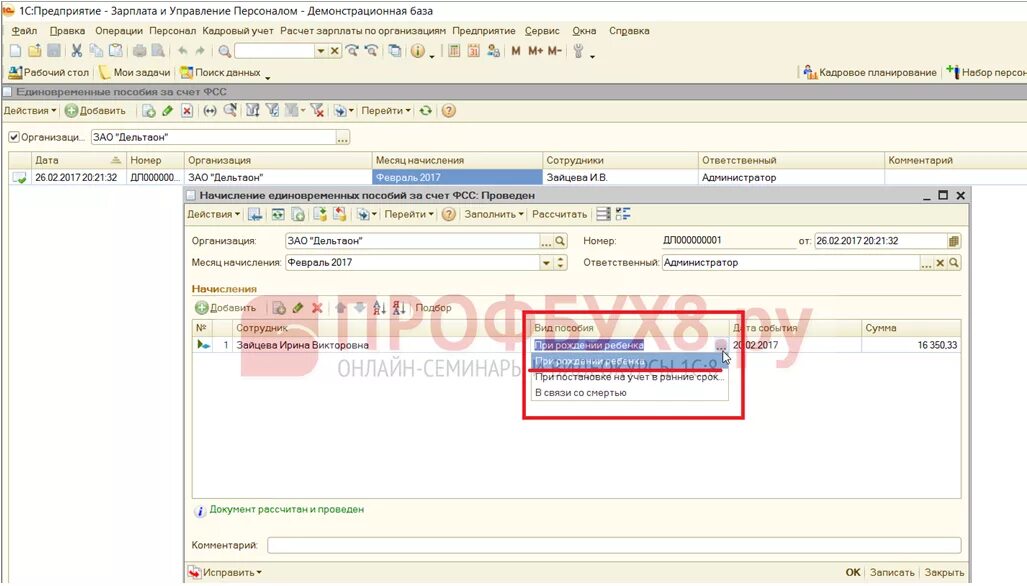Viewport: 1027px width, 586px height.
Task: Open the Исправить dropdown button
Action: 225,573
